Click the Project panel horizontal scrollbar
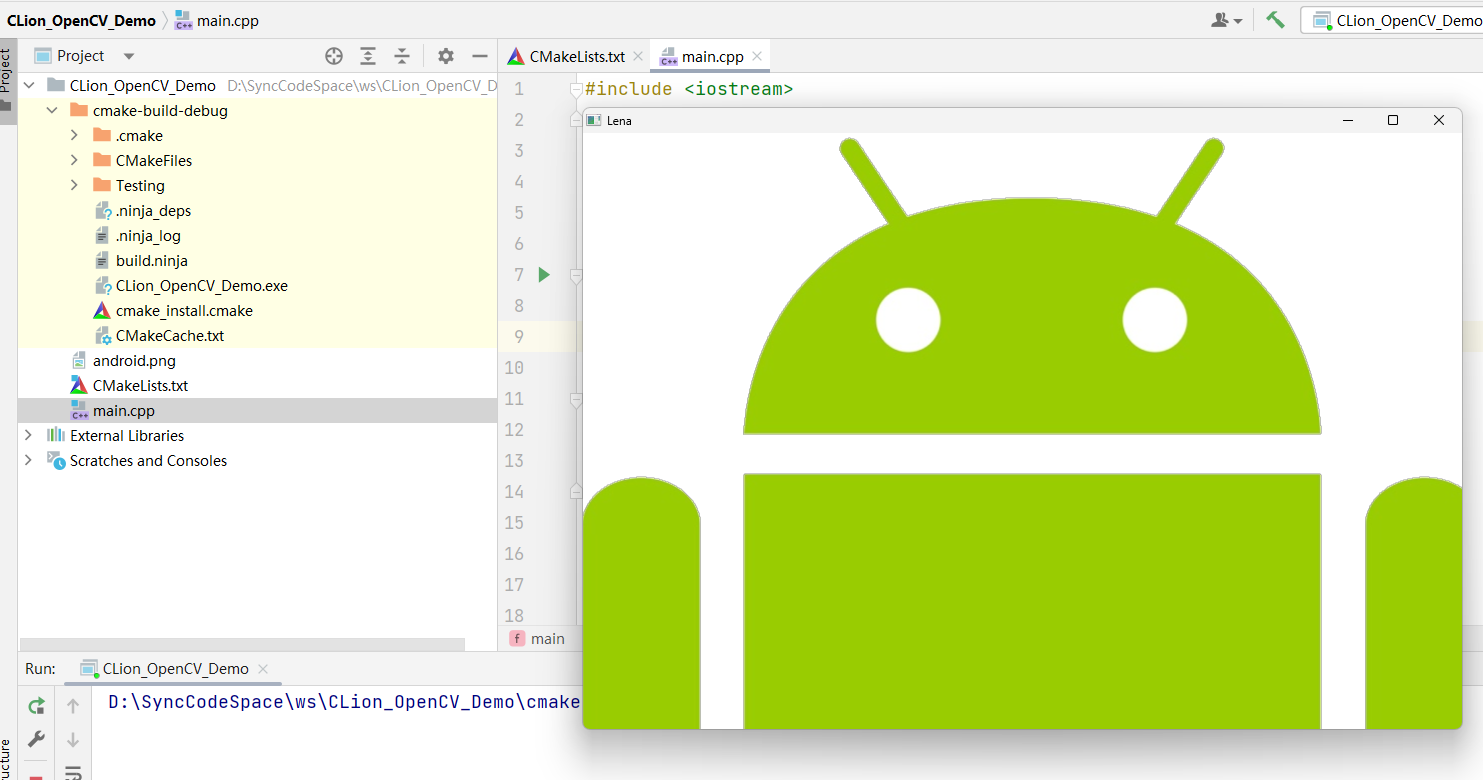Image resolution: width=1483 pixels, height=780 pixels. tap(242, 644)
